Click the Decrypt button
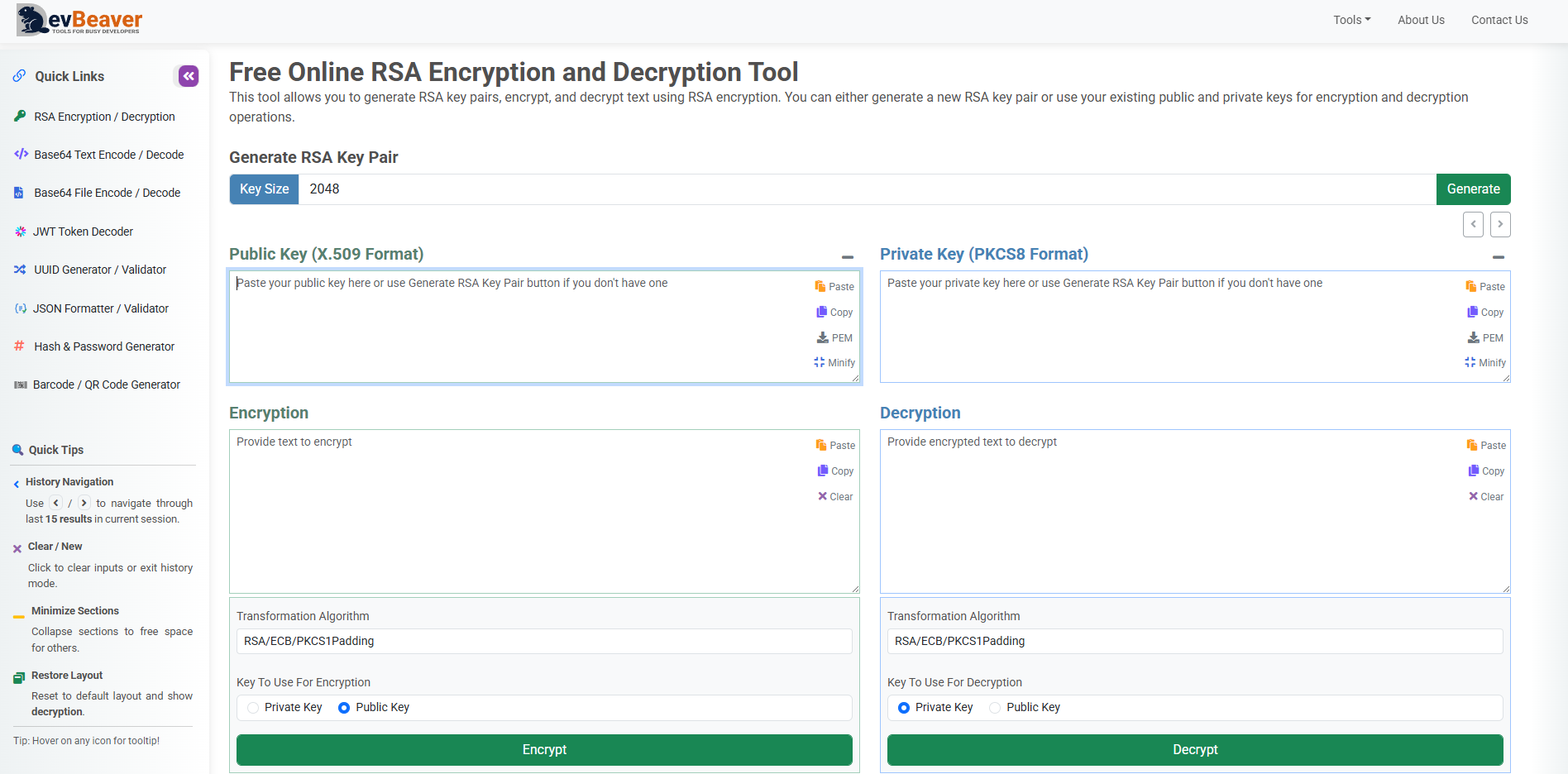 [x=1195, y=750]
